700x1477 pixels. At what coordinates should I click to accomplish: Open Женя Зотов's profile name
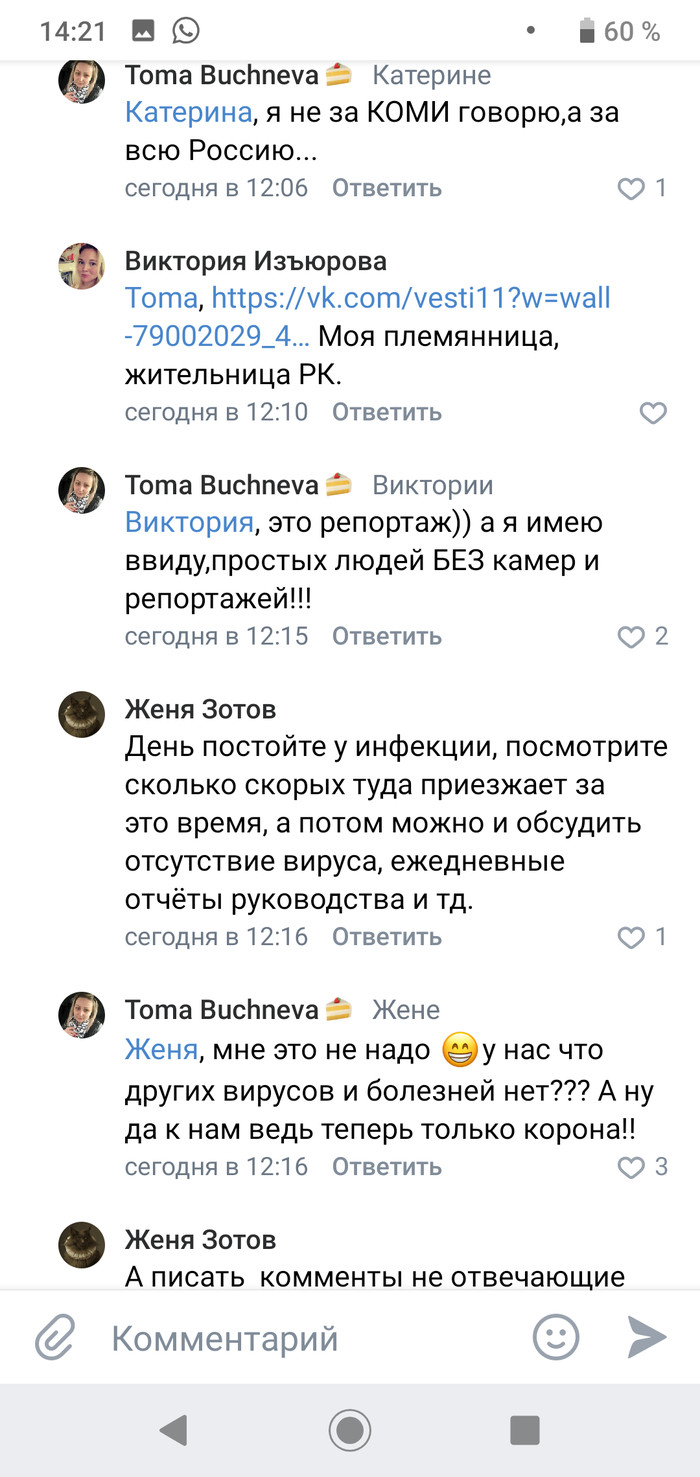(x=200, y=710)
